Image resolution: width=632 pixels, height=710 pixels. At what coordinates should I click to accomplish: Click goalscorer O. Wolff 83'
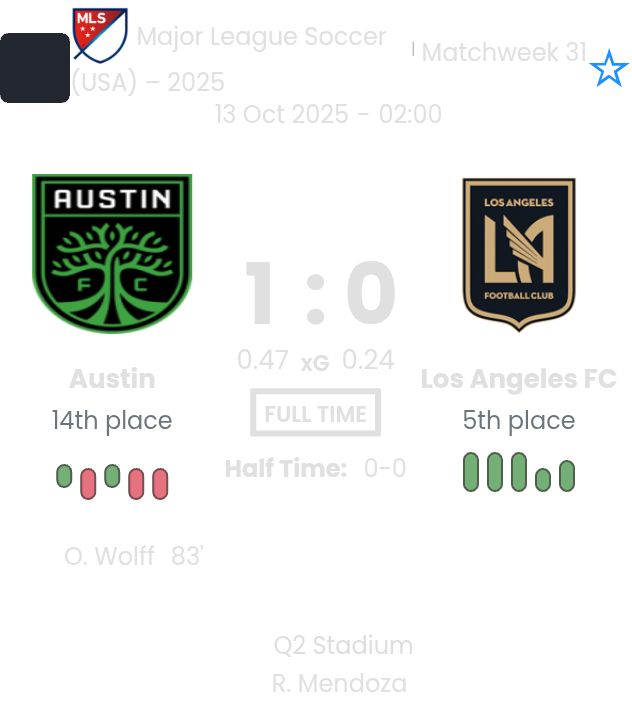pyautogui.click(x=134, y=556)
